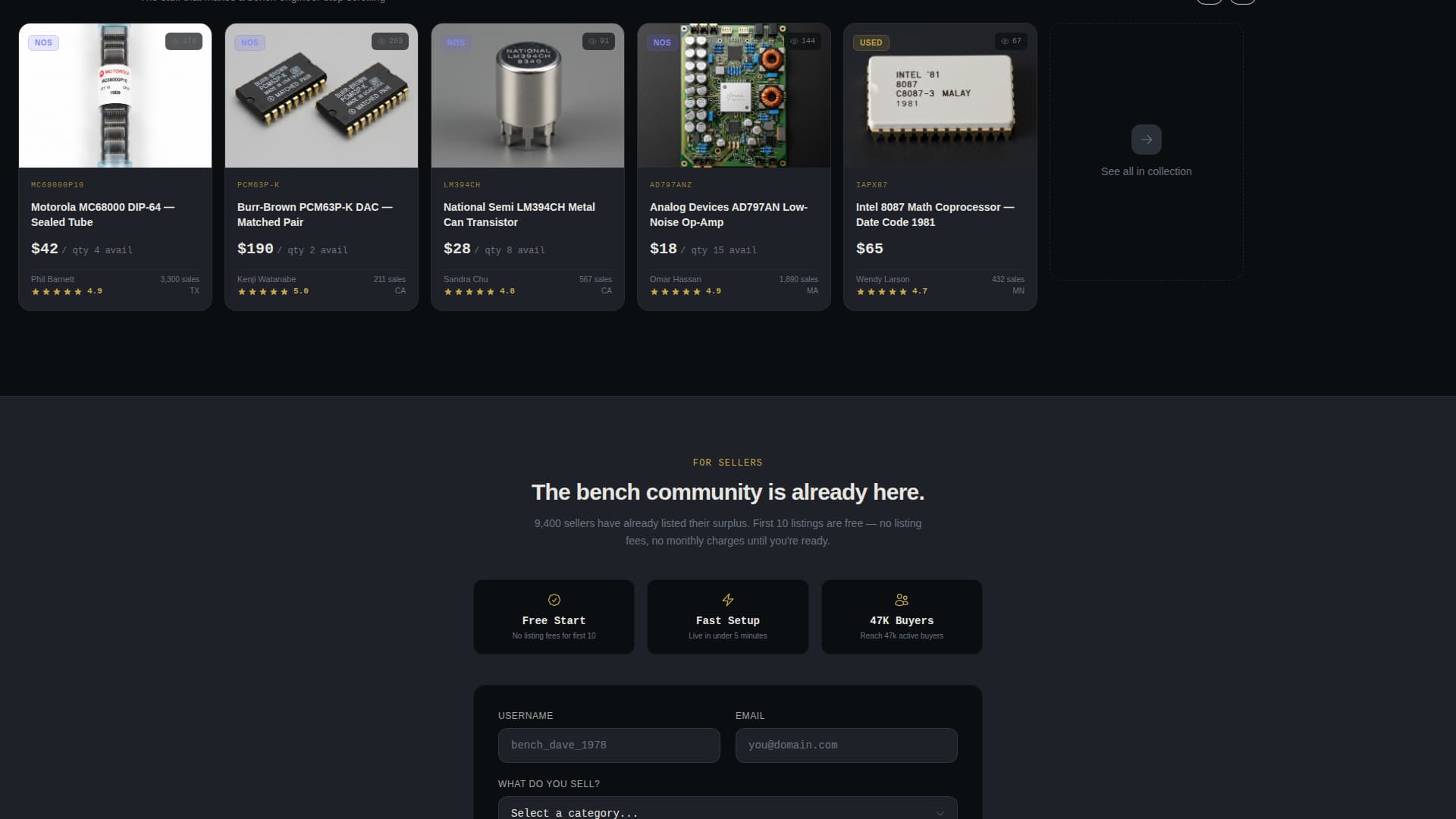Image resolution: width=1456 pixels, height=819 pixels.
Task: Click the NOS badge on the Motorola MC68000 card
Action: point(43,42)
